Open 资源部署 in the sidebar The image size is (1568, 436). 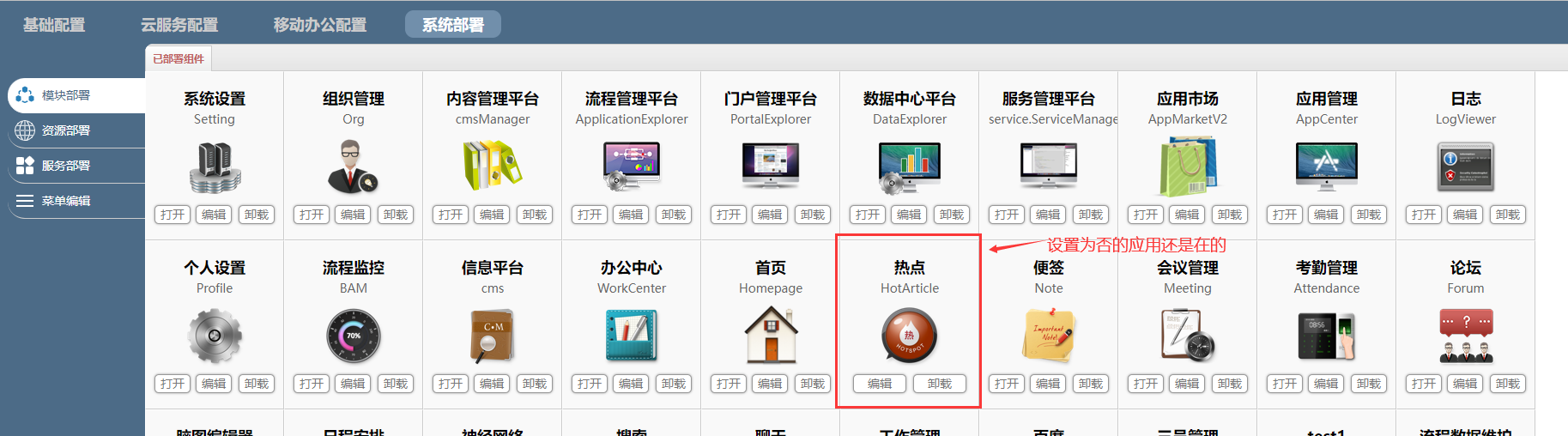[76, 130]
